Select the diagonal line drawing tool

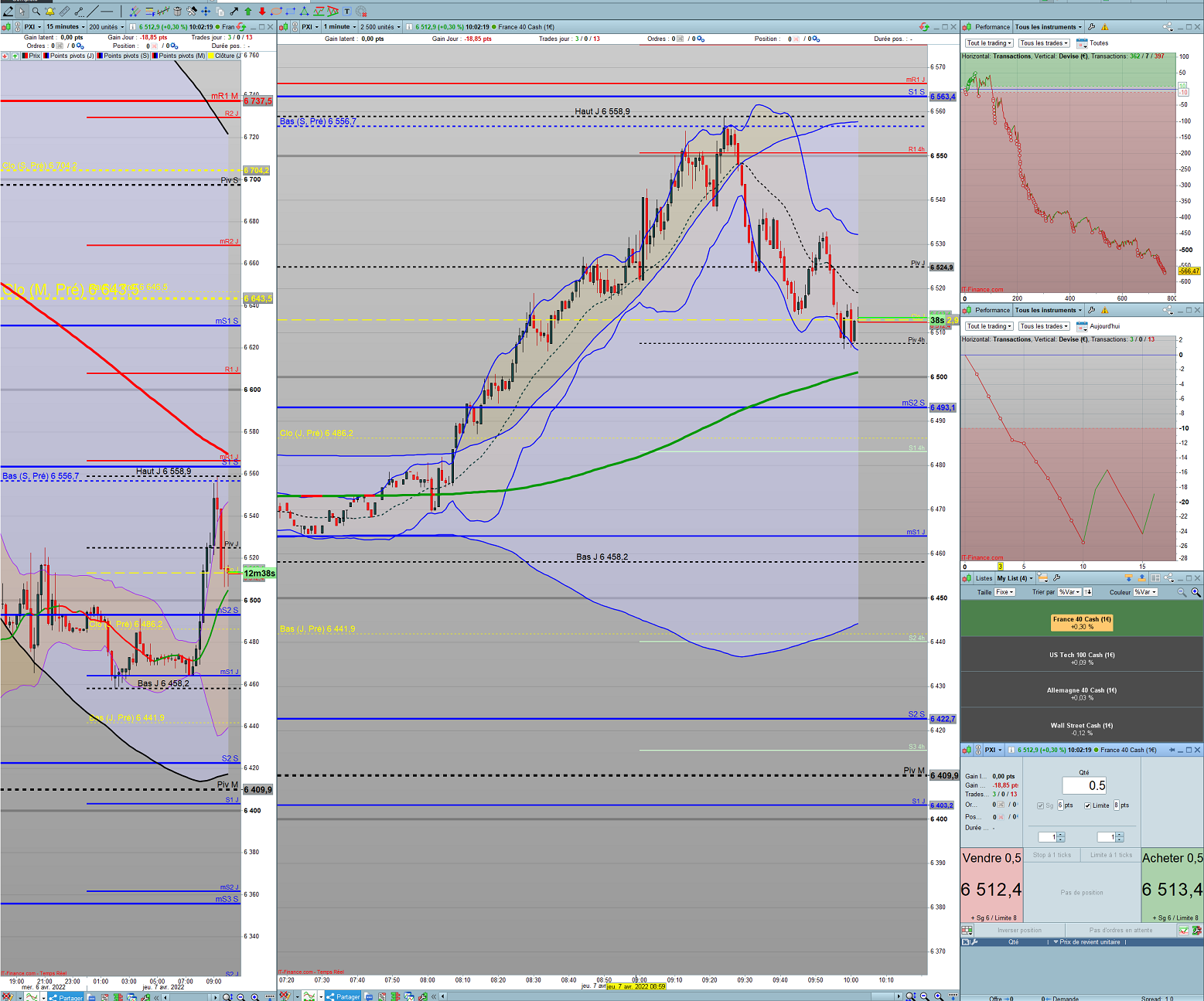click(93, 12)
